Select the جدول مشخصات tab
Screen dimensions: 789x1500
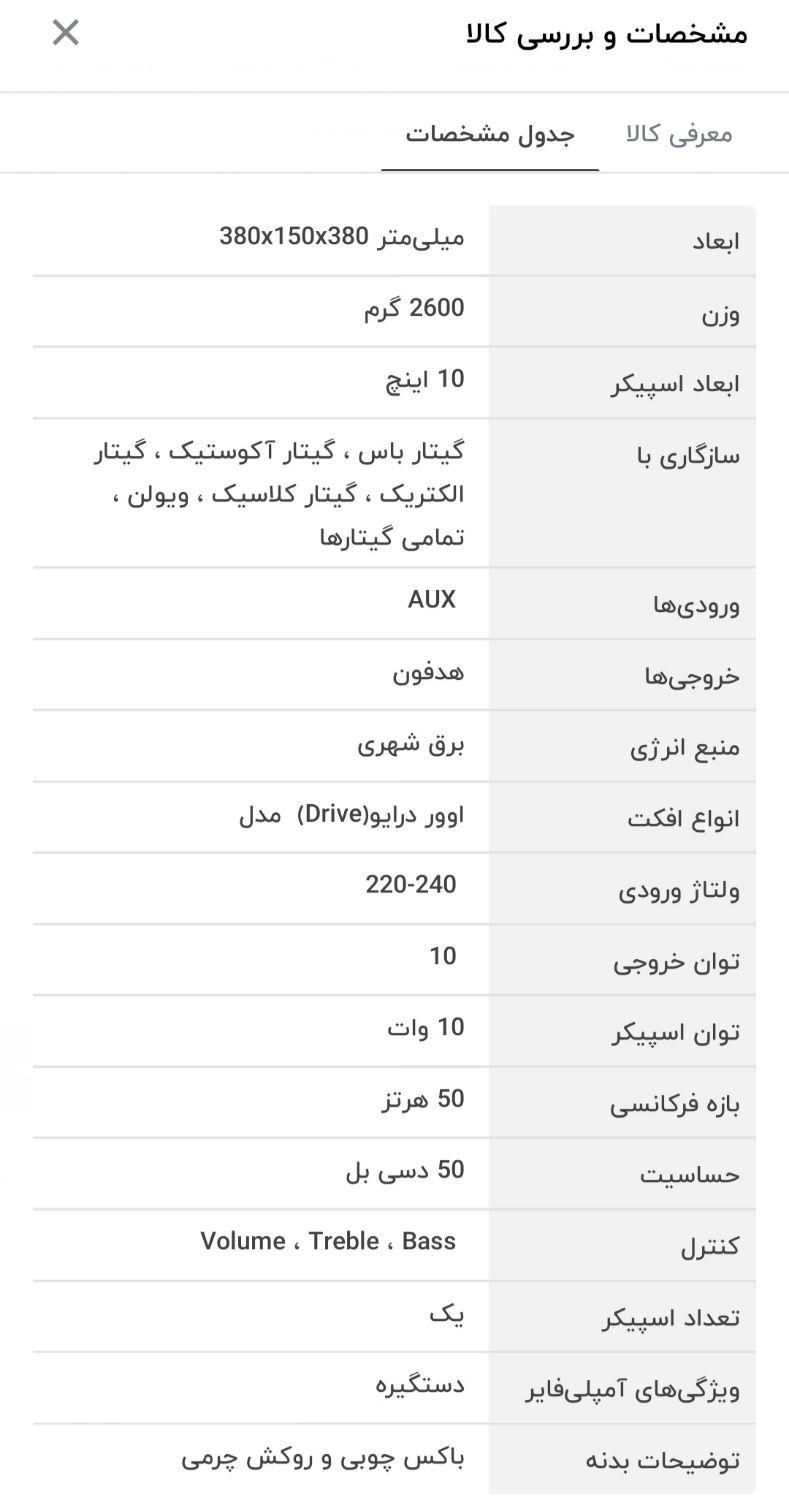pos(489,132)
